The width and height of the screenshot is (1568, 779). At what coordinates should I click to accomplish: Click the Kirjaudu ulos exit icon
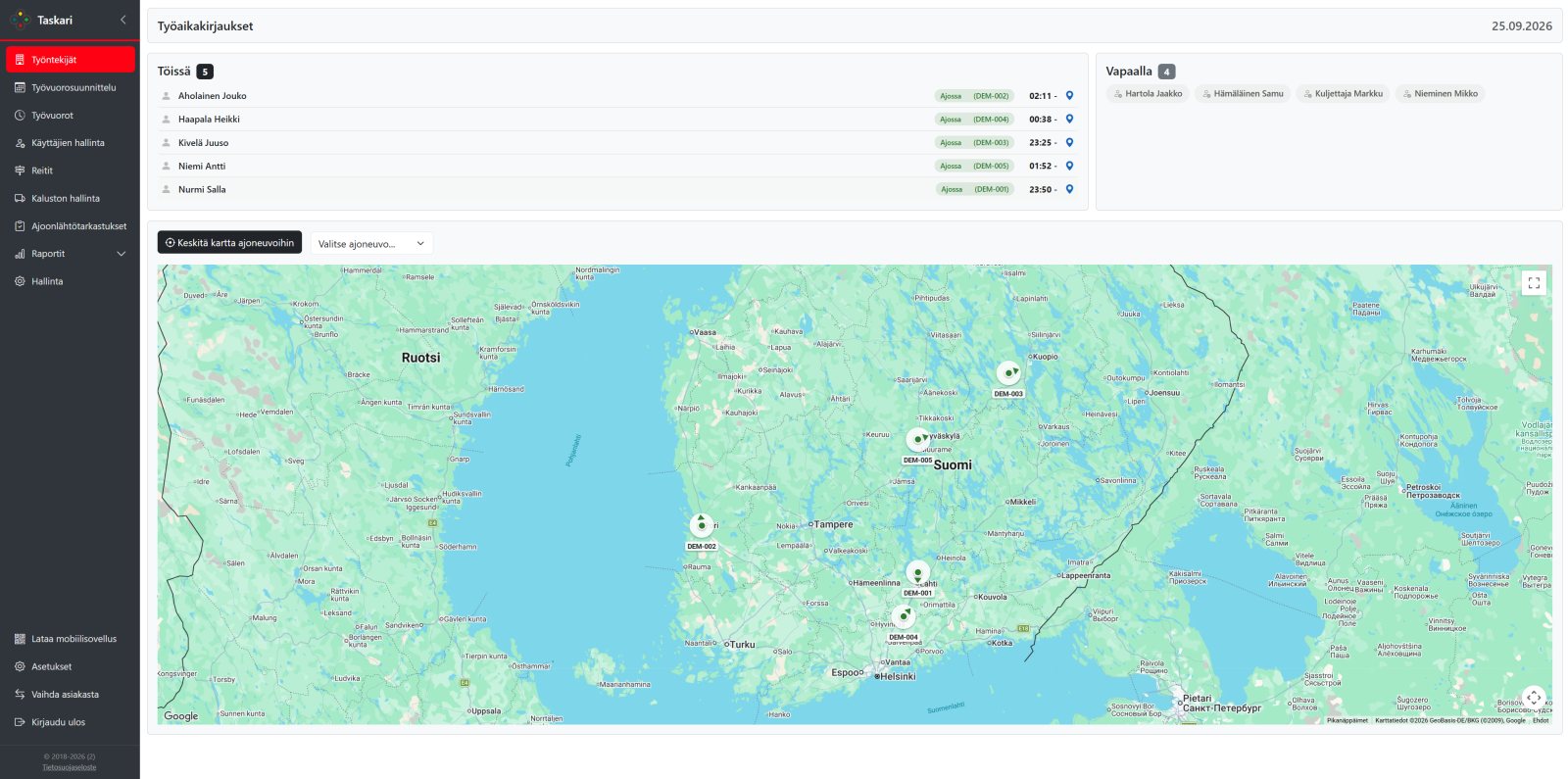point(20,722)
